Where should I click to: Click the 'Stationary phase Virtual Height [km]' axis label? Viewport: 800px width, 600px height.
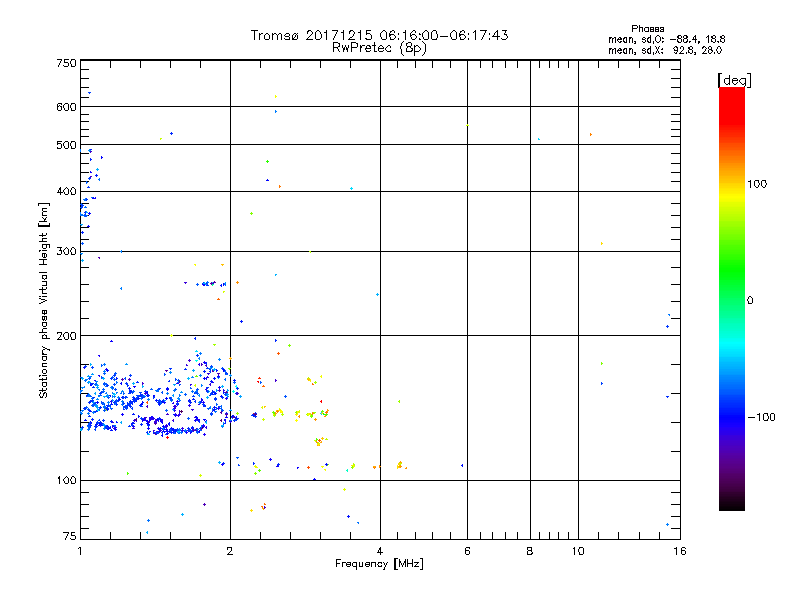click(44, 301)
